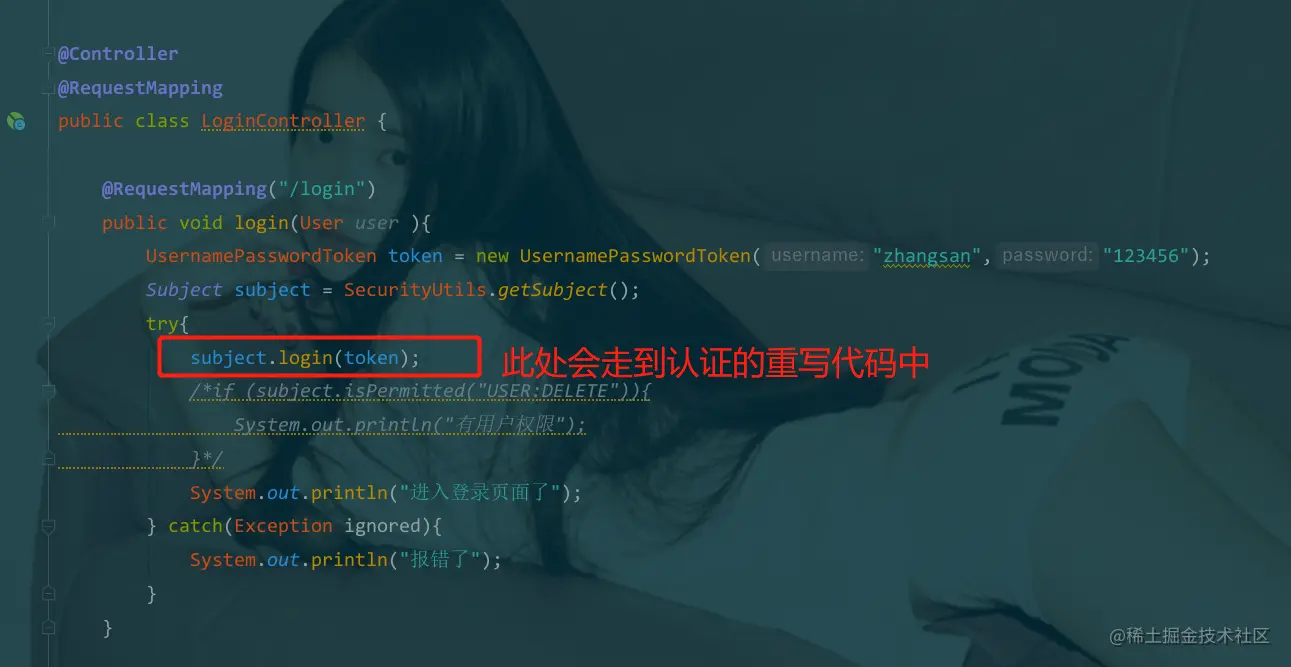
Task: Place cursor in "123456" string literal
Action: click(x=1146, y=256)
